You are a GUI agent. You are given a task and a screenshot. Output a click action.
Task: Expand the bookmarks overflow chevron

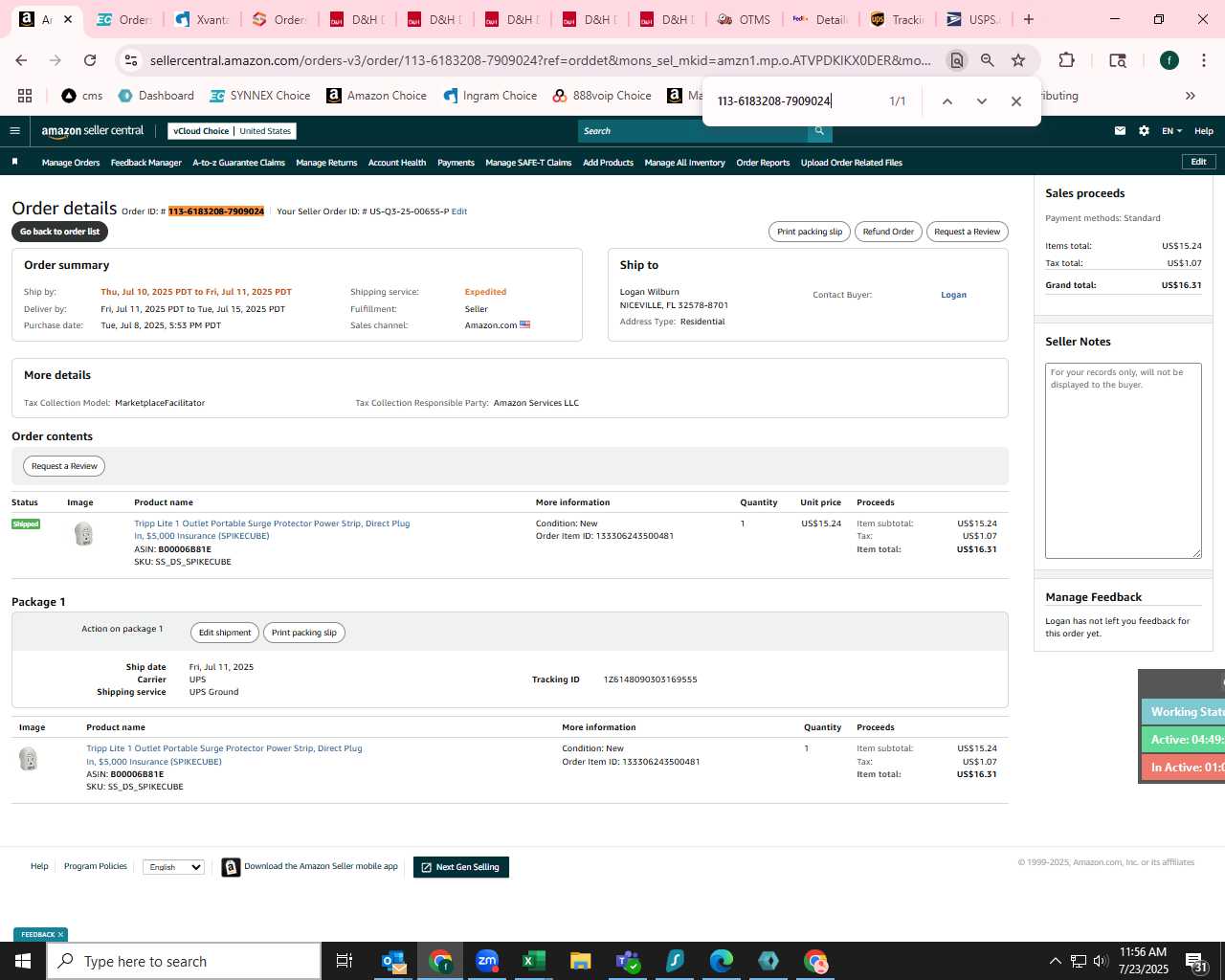[x=1191, y=96]
